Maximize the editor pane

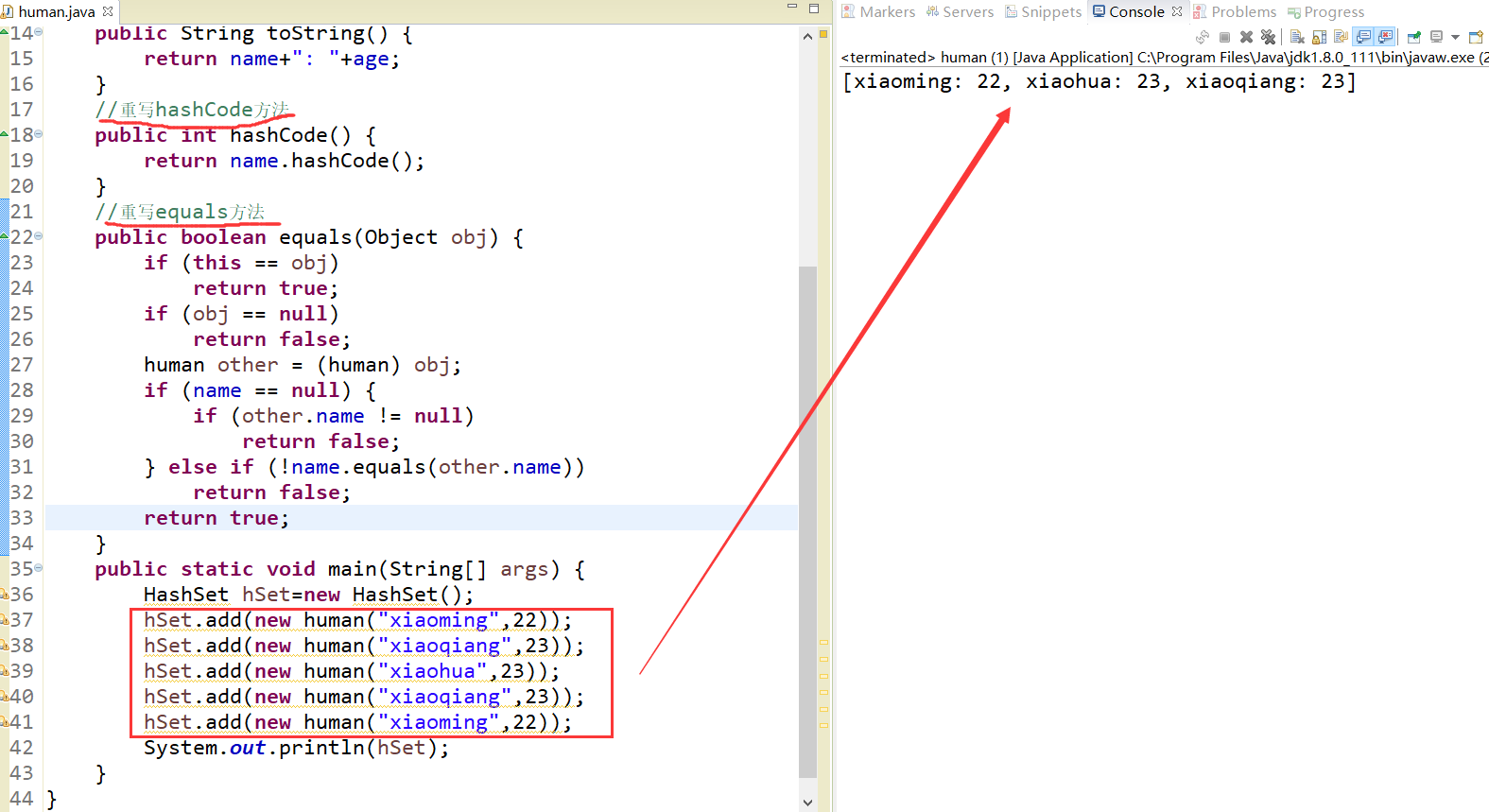pyautogui.click(x=814, y=9)
